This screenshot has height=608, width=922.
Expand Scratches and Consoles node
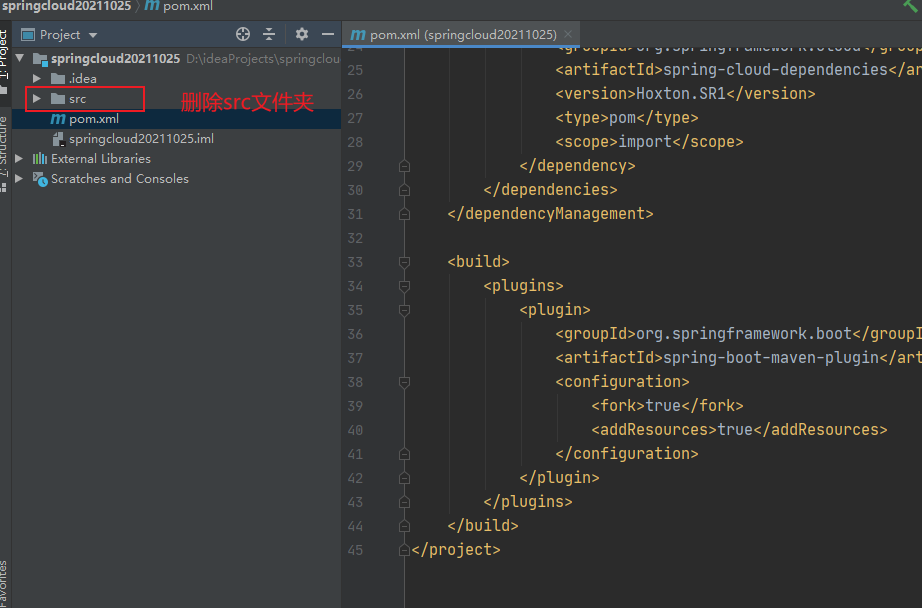pyautogui.click(x=19, y=179)
